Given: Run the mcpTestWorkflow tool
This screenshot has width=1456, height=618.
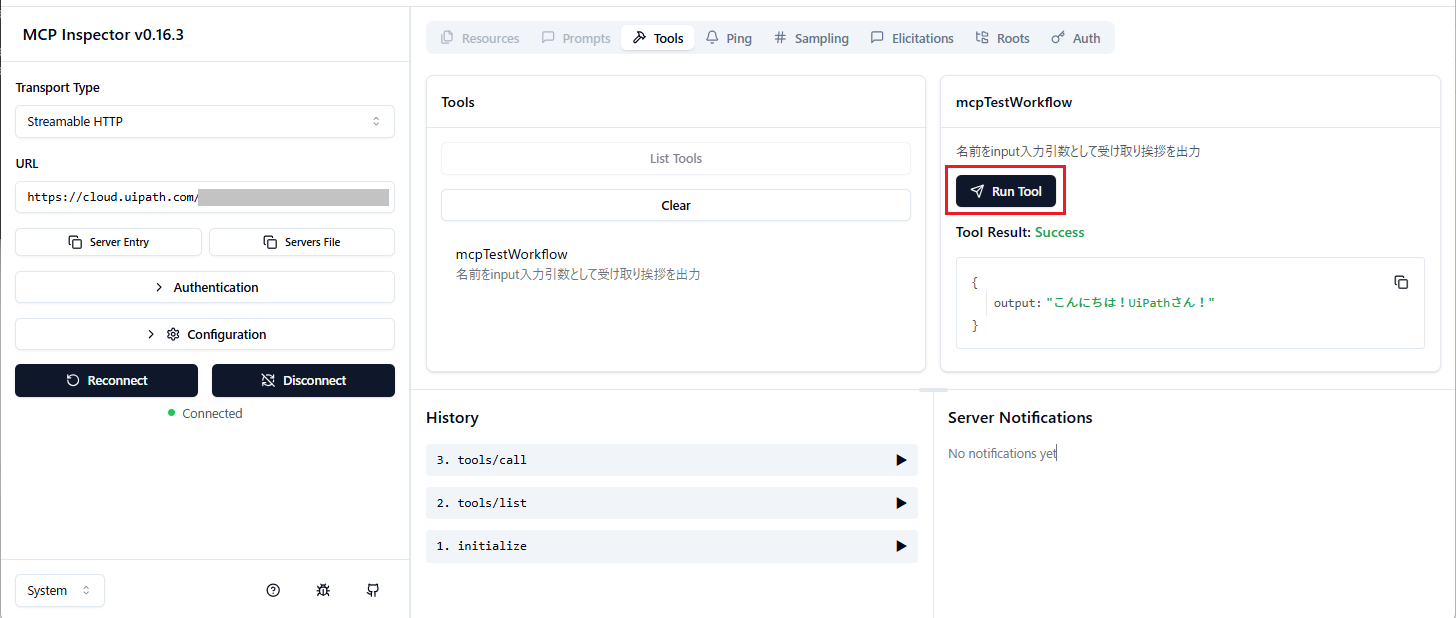Looking at the screenshot, I should (1006, 191).
